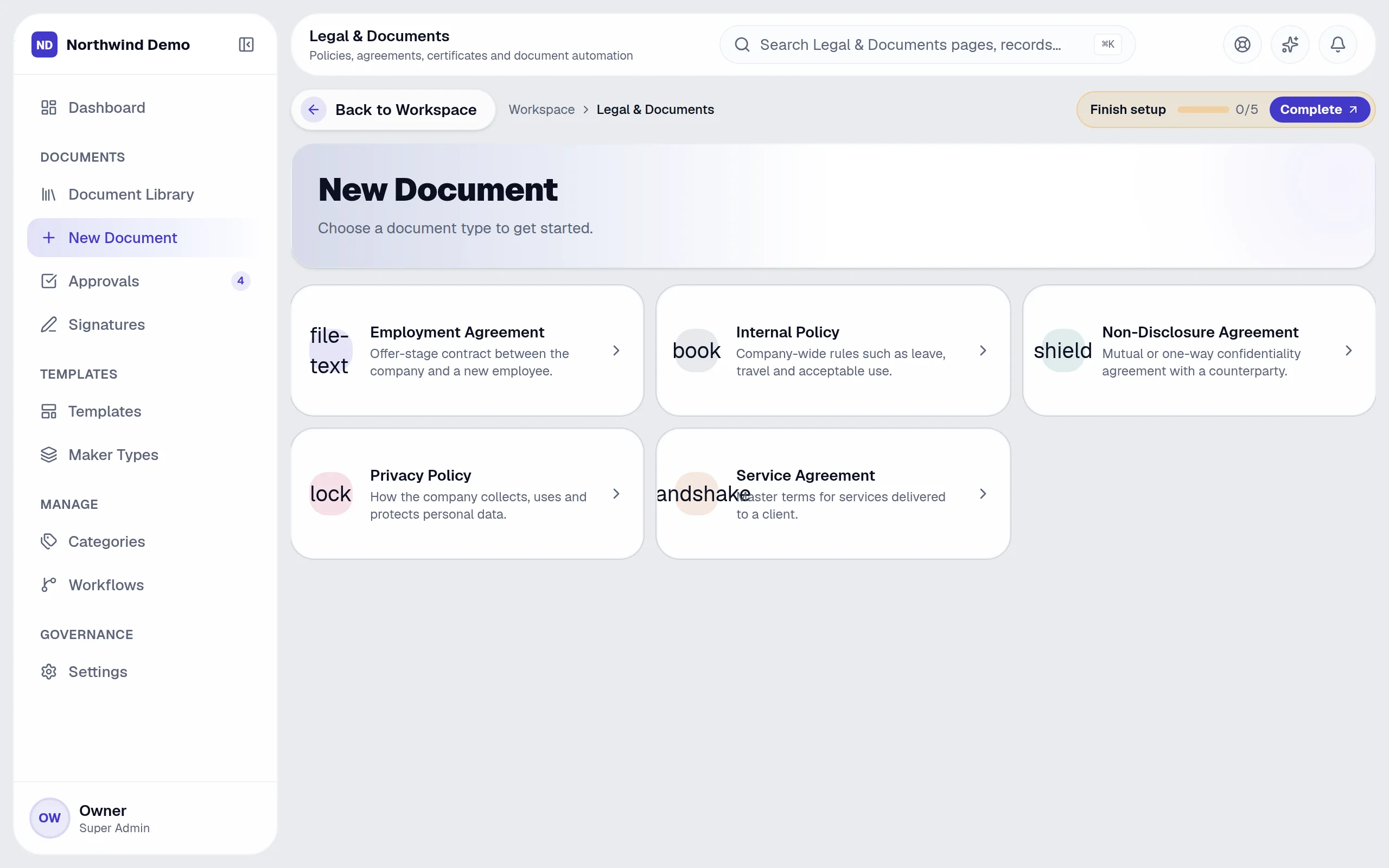Click the lock icon for Privacy Policy
Image resolution: width=1389 pixels, height=868 pixels.
point(330,494)
